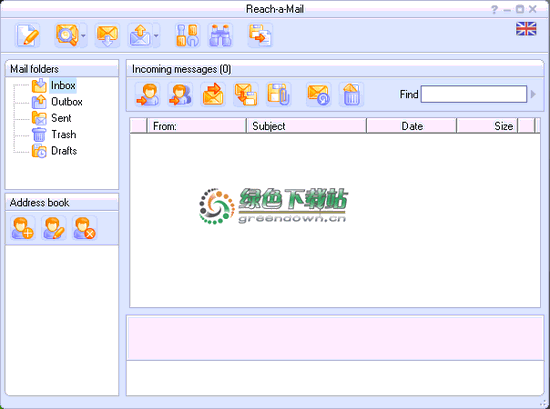The width and height of the screenshot is (550, 409).
Task: Expand the check mail dropdown arrow
Action: [83, 35]
